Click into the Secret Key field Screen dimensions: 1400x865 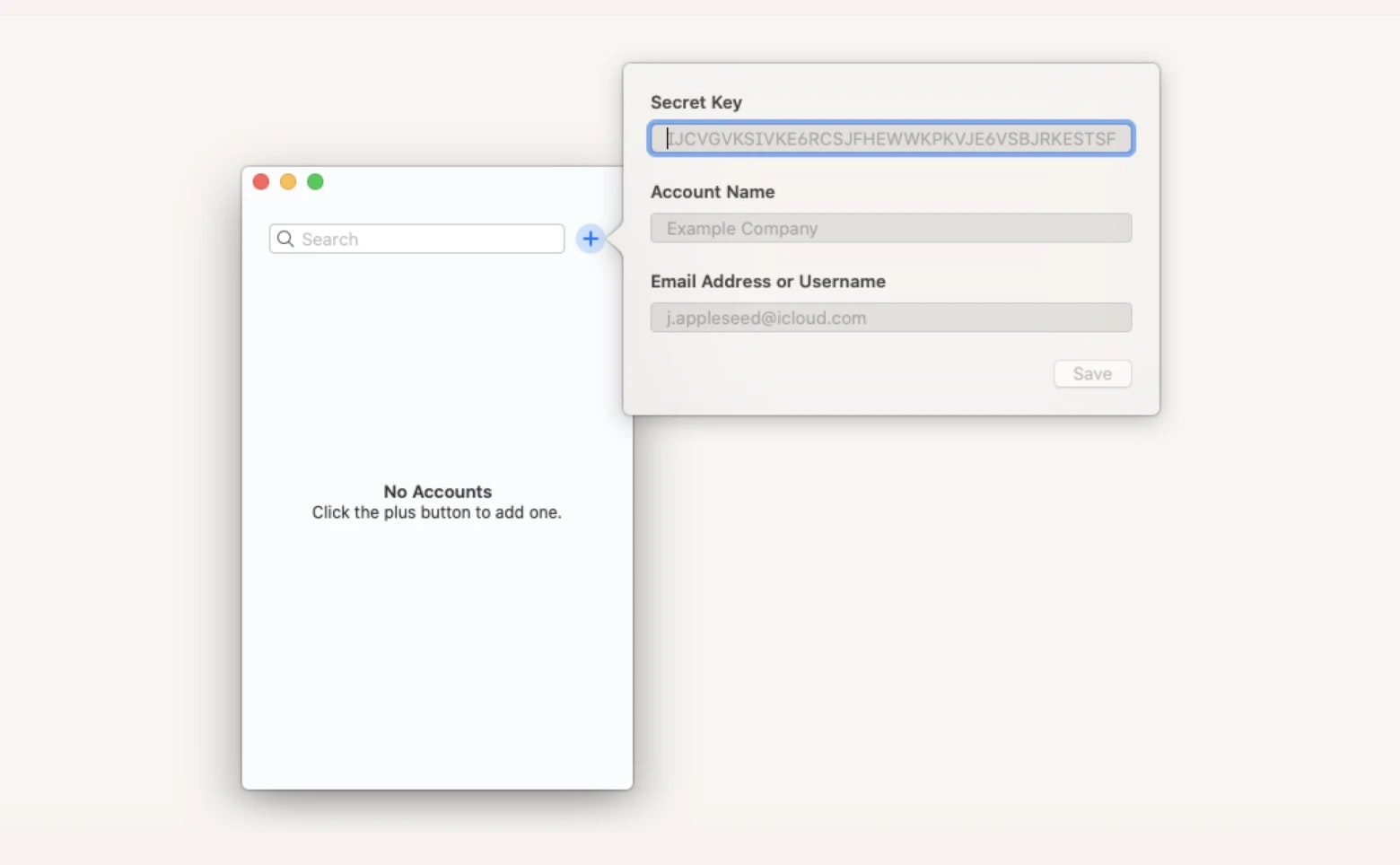891,138
